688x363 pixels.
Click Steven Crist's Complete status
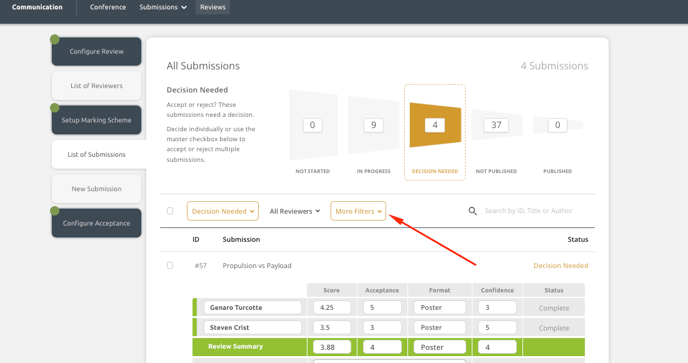pyautogui.click(x=554, y=328)
